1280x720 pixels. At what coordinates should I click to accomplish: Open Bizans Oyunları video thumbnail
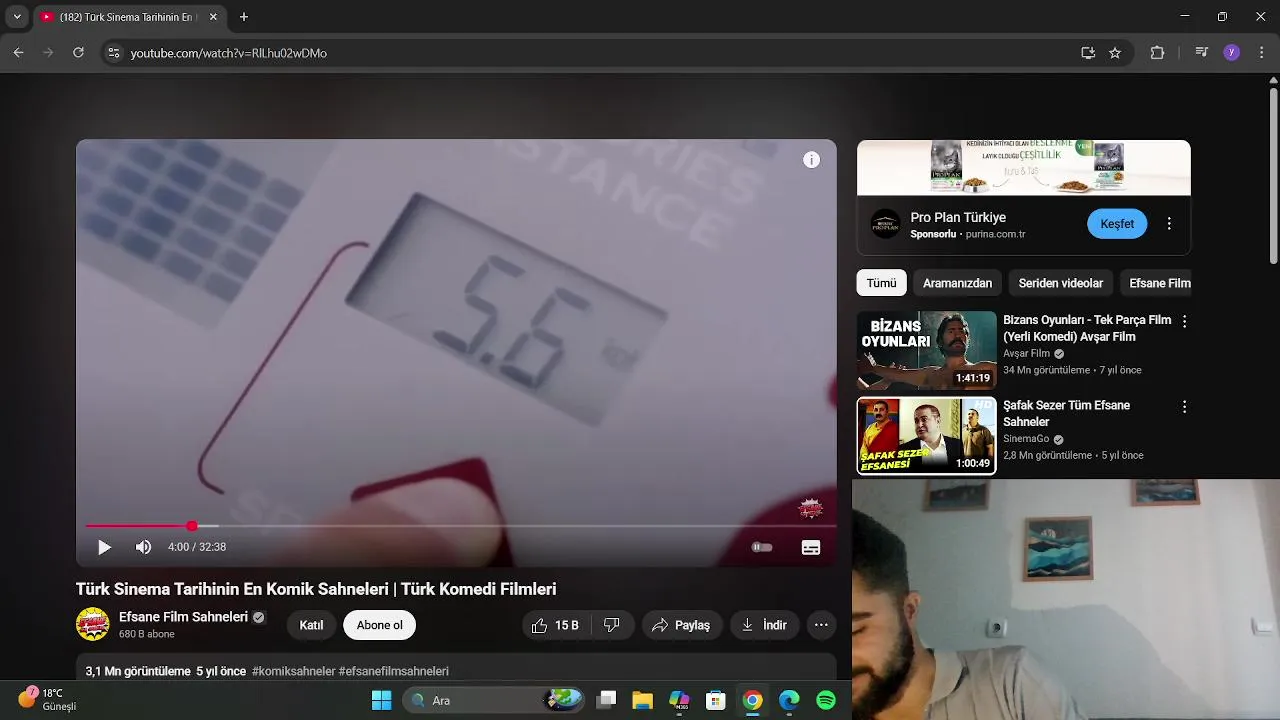pos(927,350)
